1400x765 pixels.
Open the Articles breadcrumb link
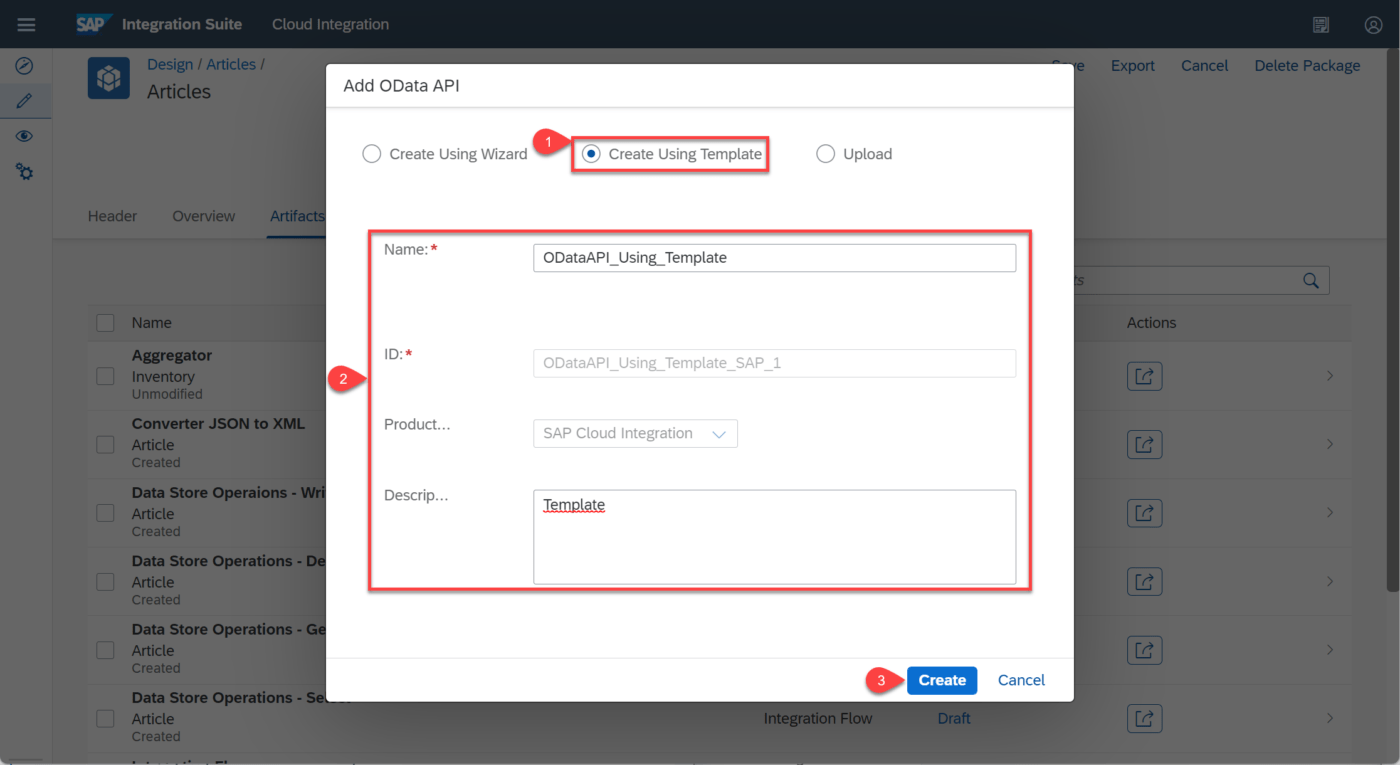(231, 64)
